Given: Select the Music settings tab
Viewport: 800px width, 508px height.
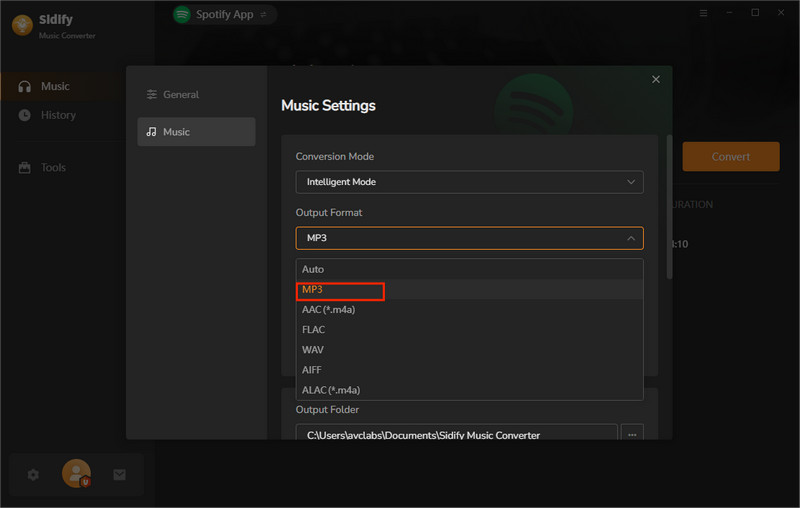Looking at the screenshot, I should [x=196, y=132].
